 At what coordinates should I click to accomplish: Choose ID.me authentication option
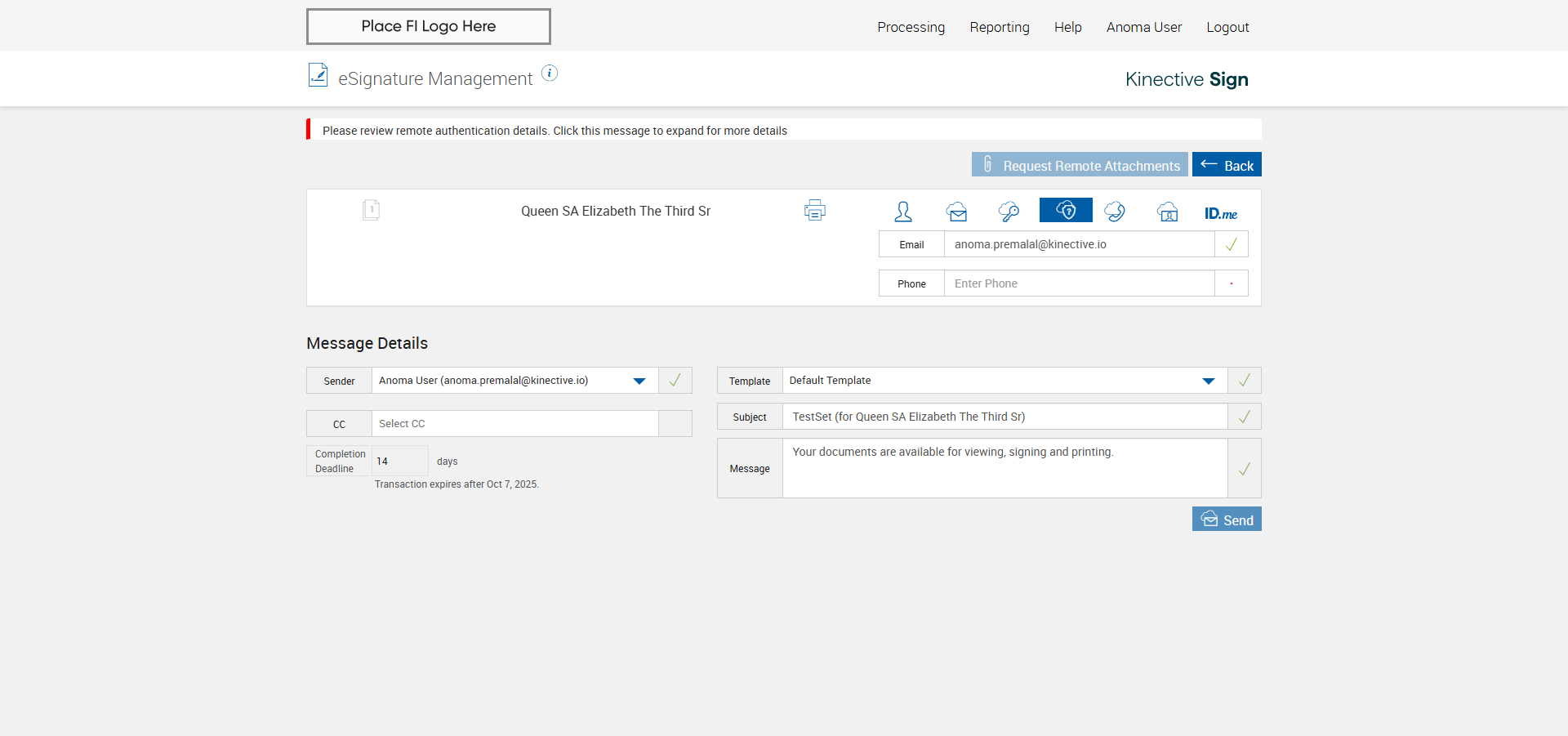[x=1220, y=213]
